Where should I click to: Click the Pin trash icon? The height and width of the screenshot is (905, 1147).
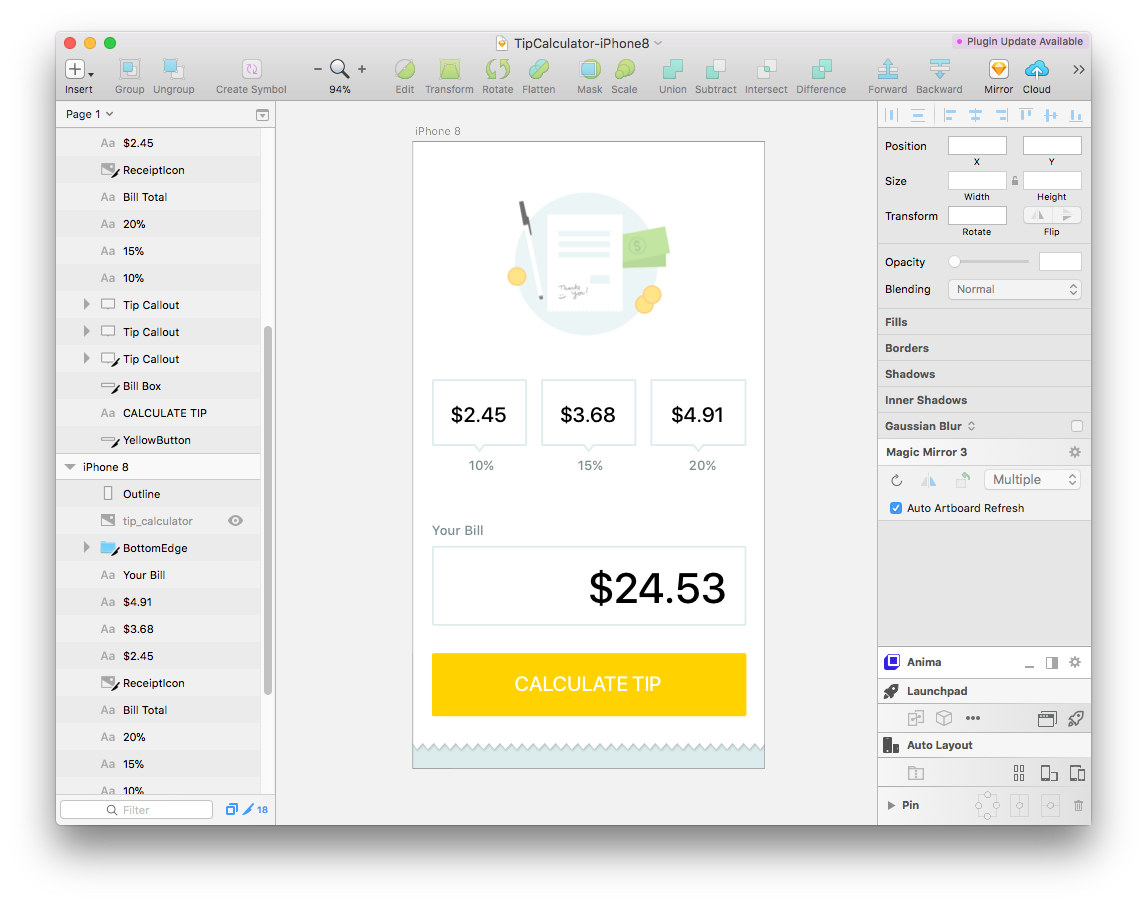[x=1078, y=806]
